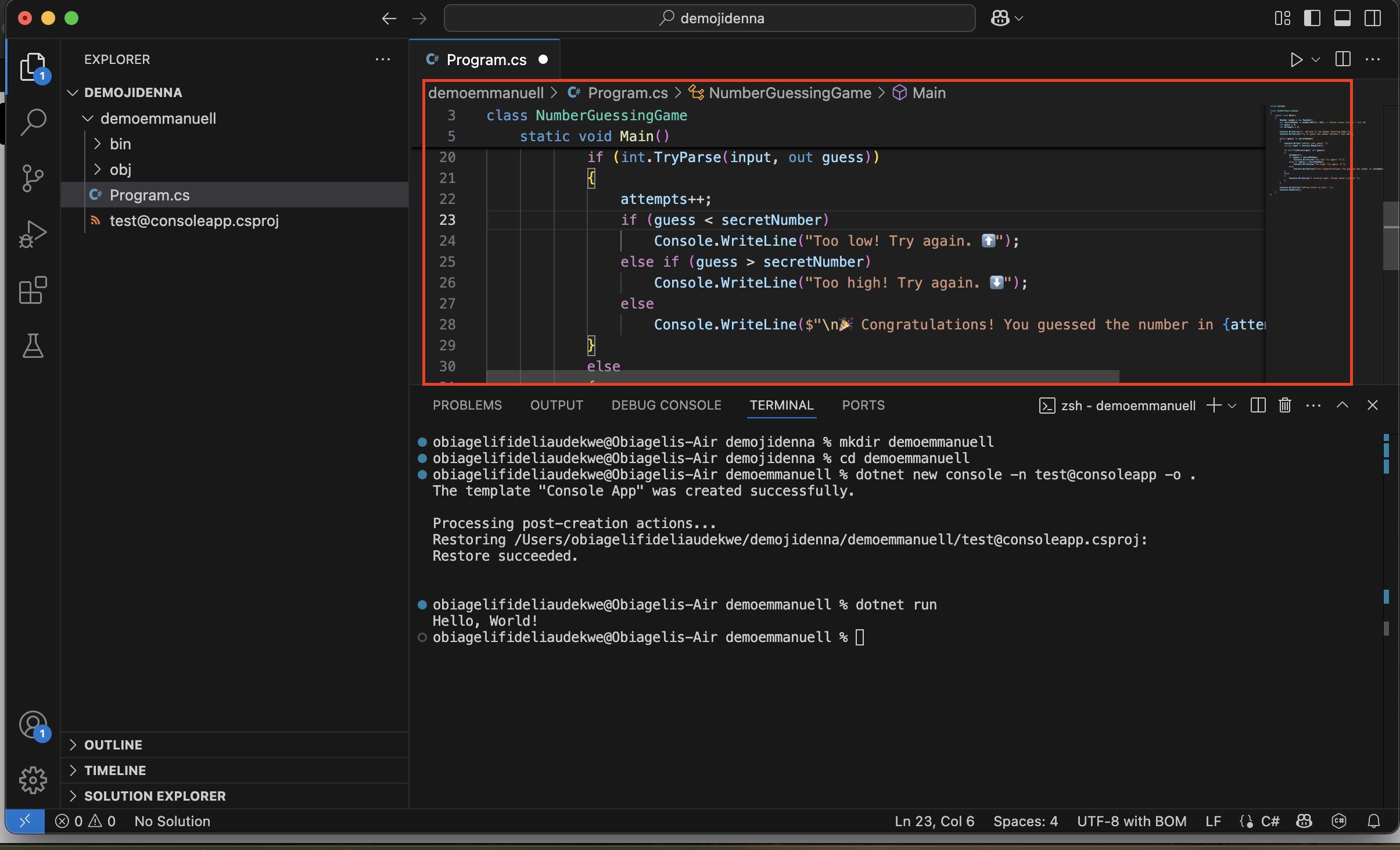The image size is (1400, 850).
Task: Open the Testing flask view
Action: (x=33, y=346)
